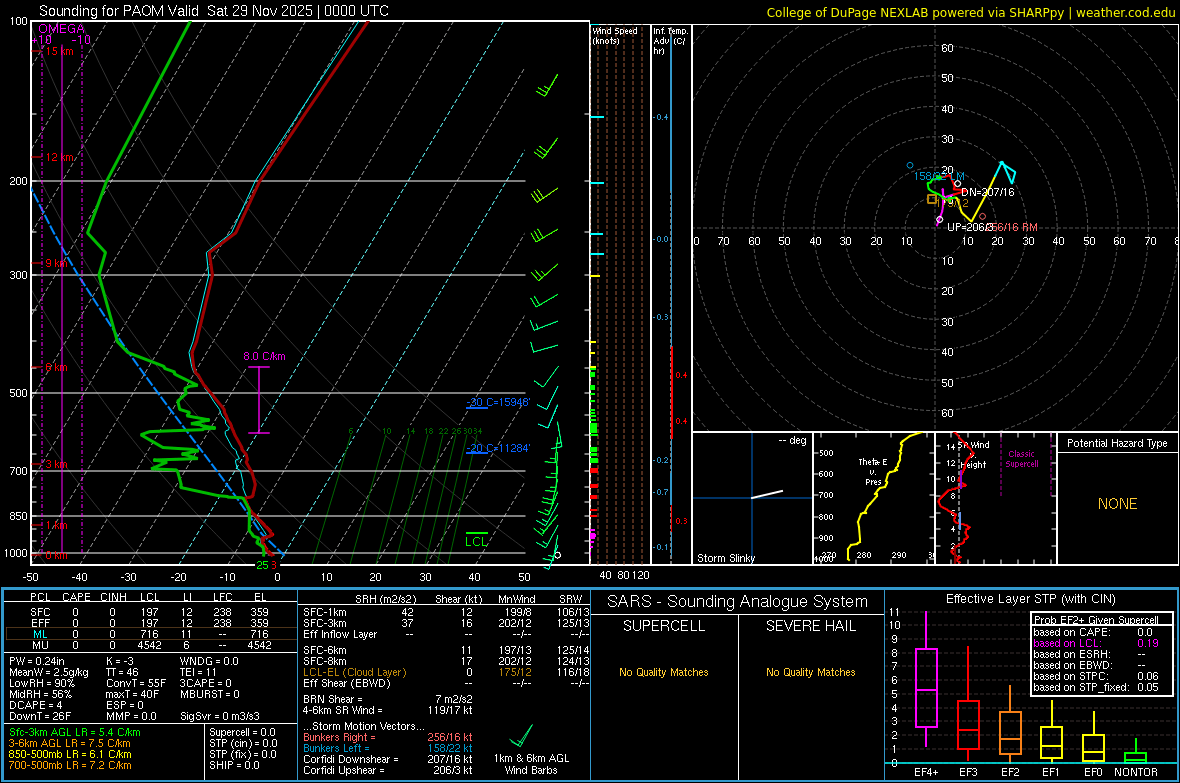Click the blue 'Bunkers Left =' label
Viewport: 1180px width, 783px height.
(336, 748)
